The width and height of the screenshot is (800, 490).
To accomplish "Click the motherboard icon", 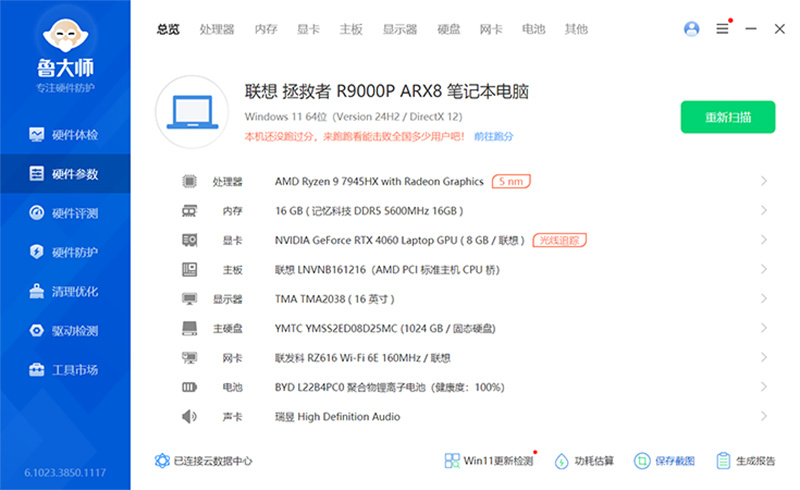I will 190,270.
